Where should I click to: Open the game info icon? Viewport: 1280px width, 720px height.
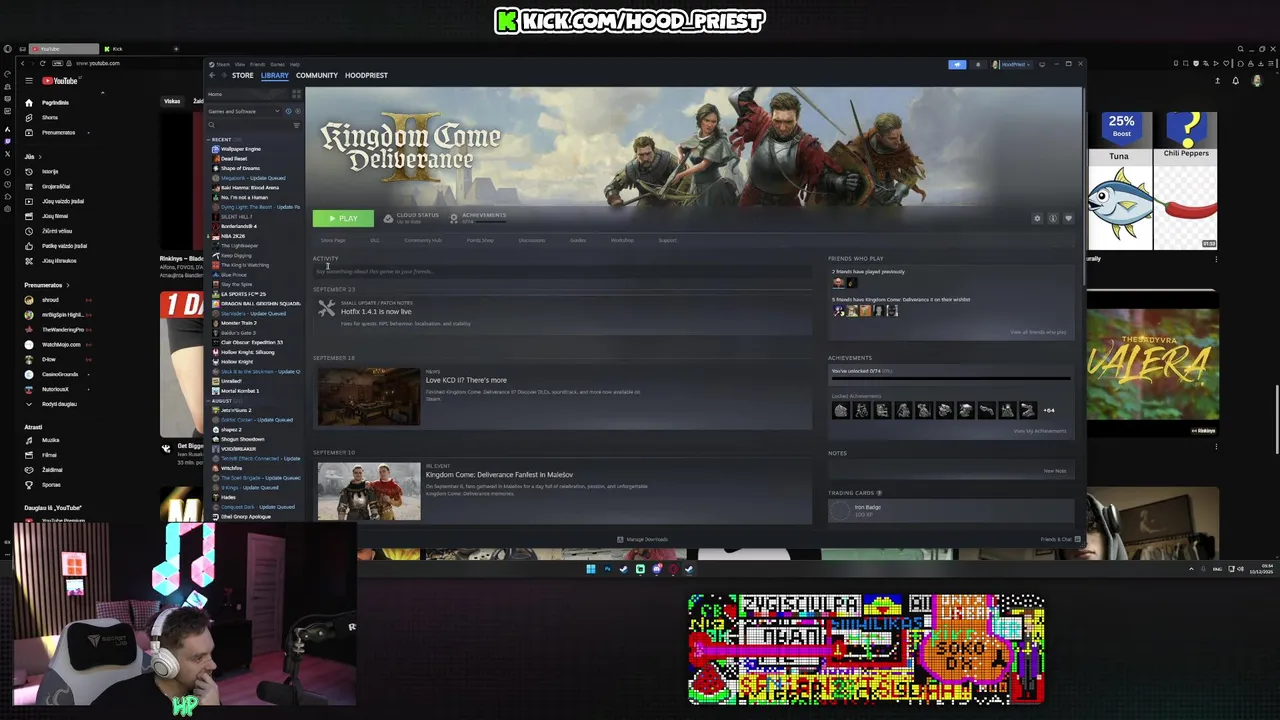1053,218
